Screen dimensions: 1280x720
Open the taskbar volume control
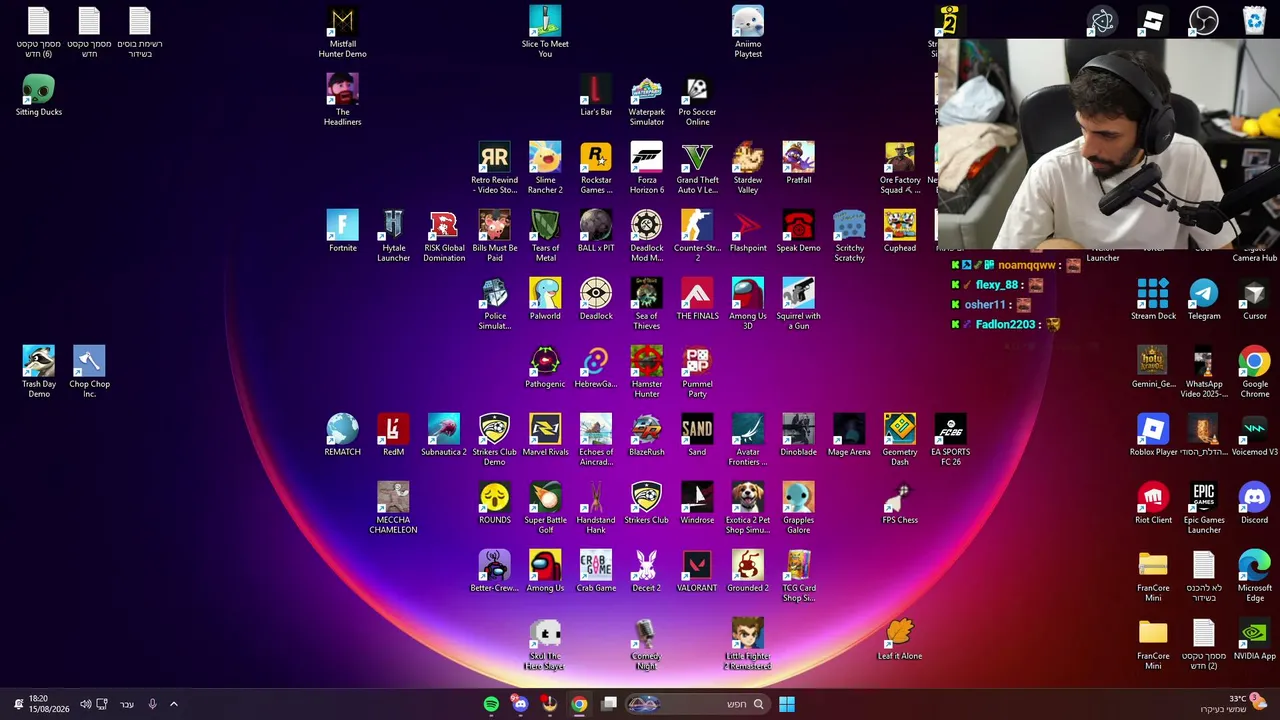[x=85, y=704]
